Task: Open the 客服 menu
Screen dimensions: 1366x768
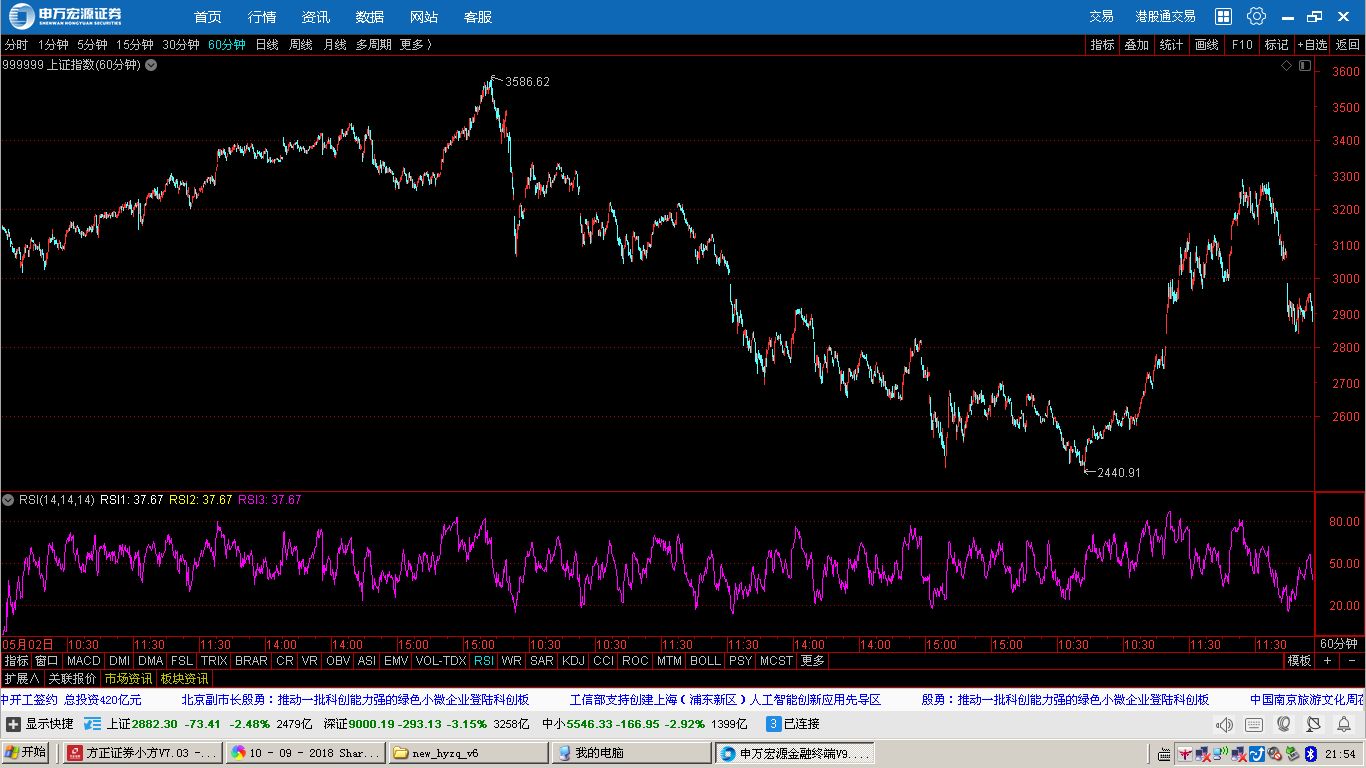Action: [478, 17]
